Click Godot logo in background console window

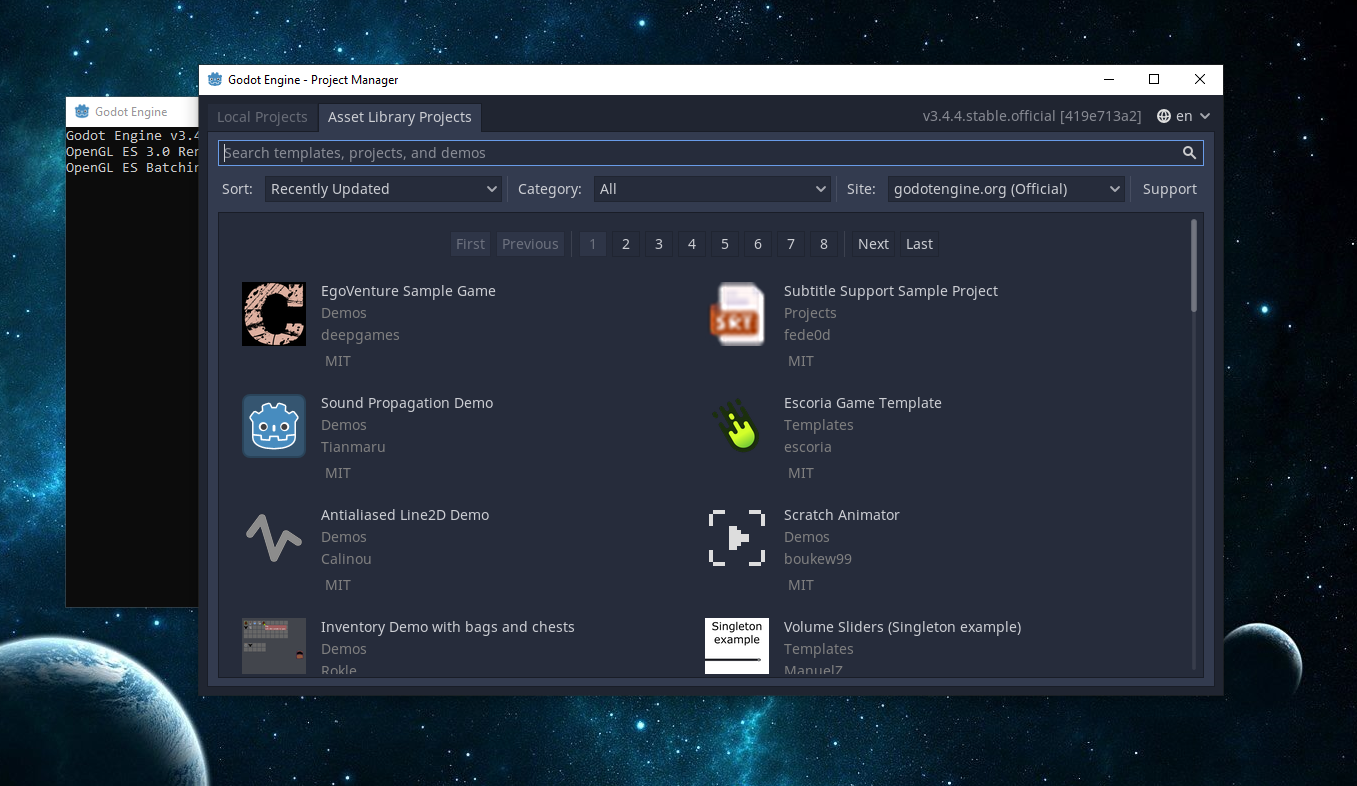pos(82,112)
